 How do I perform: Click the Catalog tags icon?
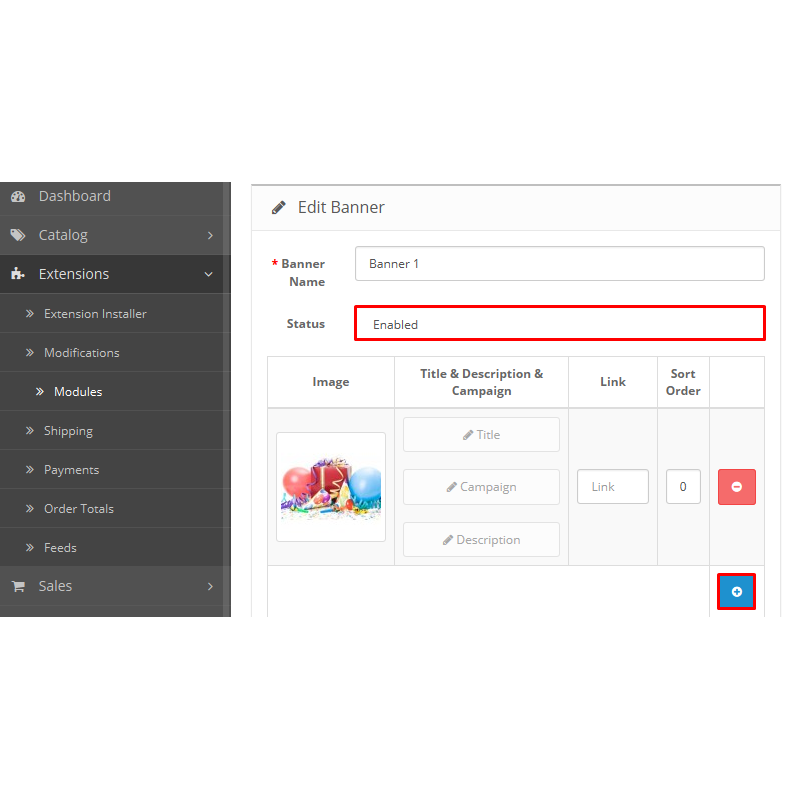click(x=18, y=236)
